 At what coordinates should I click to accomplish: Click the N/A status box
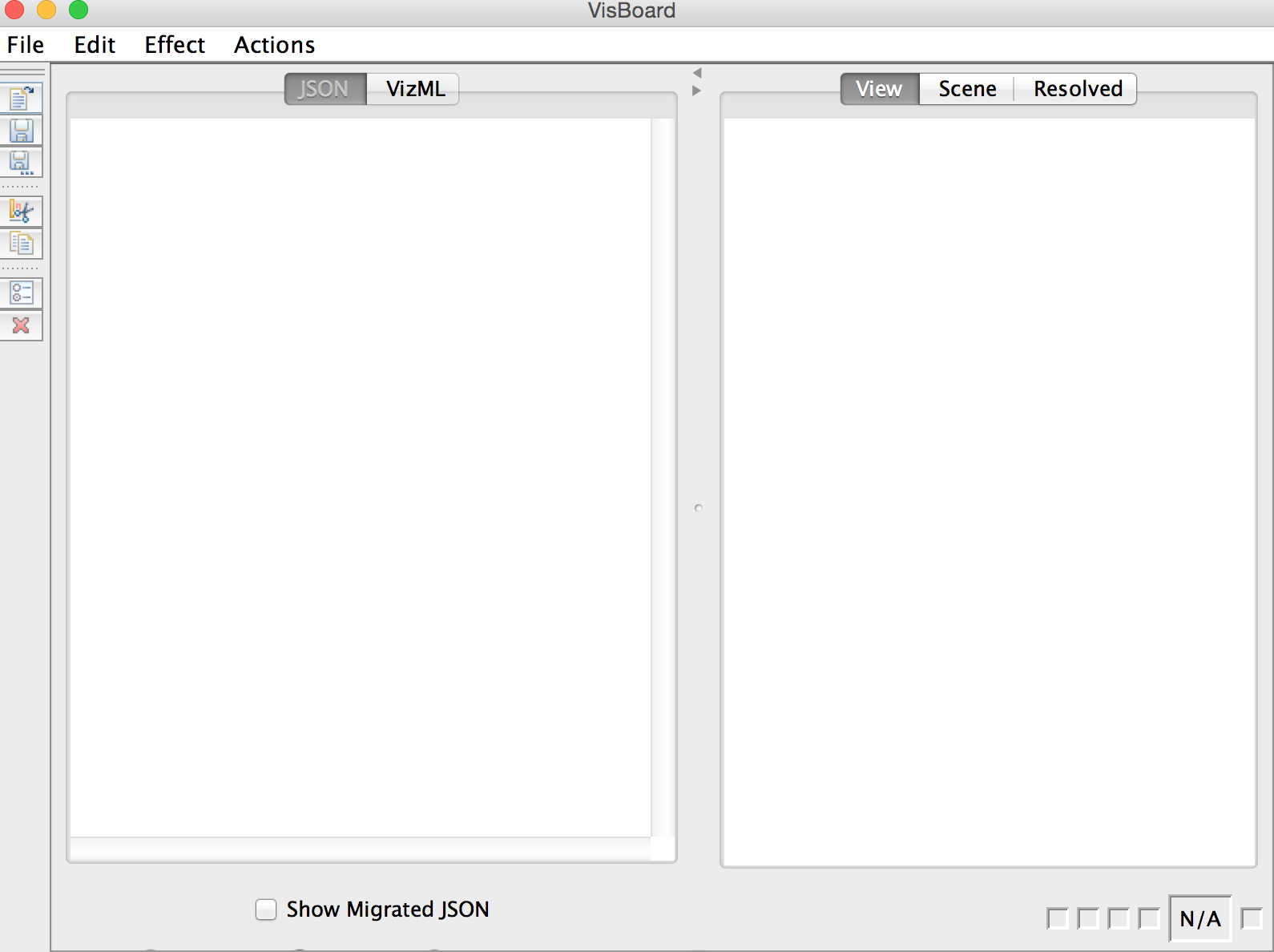[x=1199, y=918]
